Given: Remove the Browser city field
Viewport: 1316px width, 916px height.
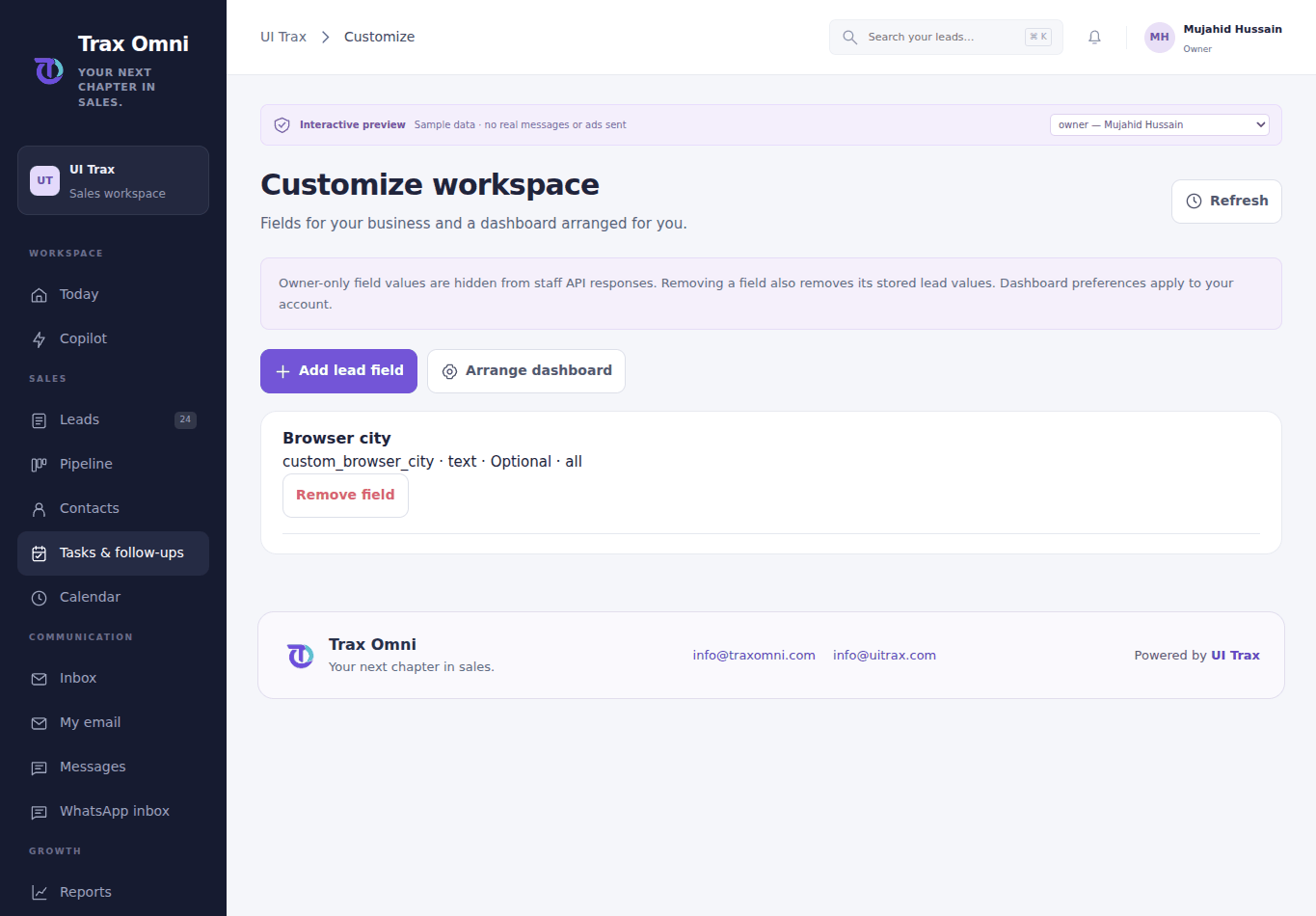Looking at the screenshot, I should 345,496.
